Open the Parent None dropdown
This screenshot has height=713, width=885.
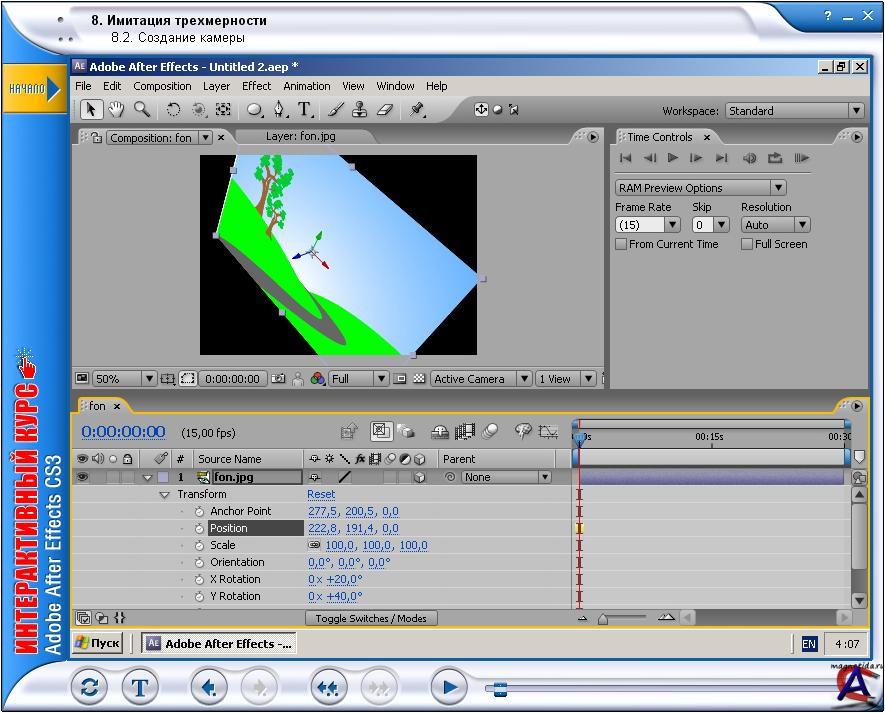[506, 477]
